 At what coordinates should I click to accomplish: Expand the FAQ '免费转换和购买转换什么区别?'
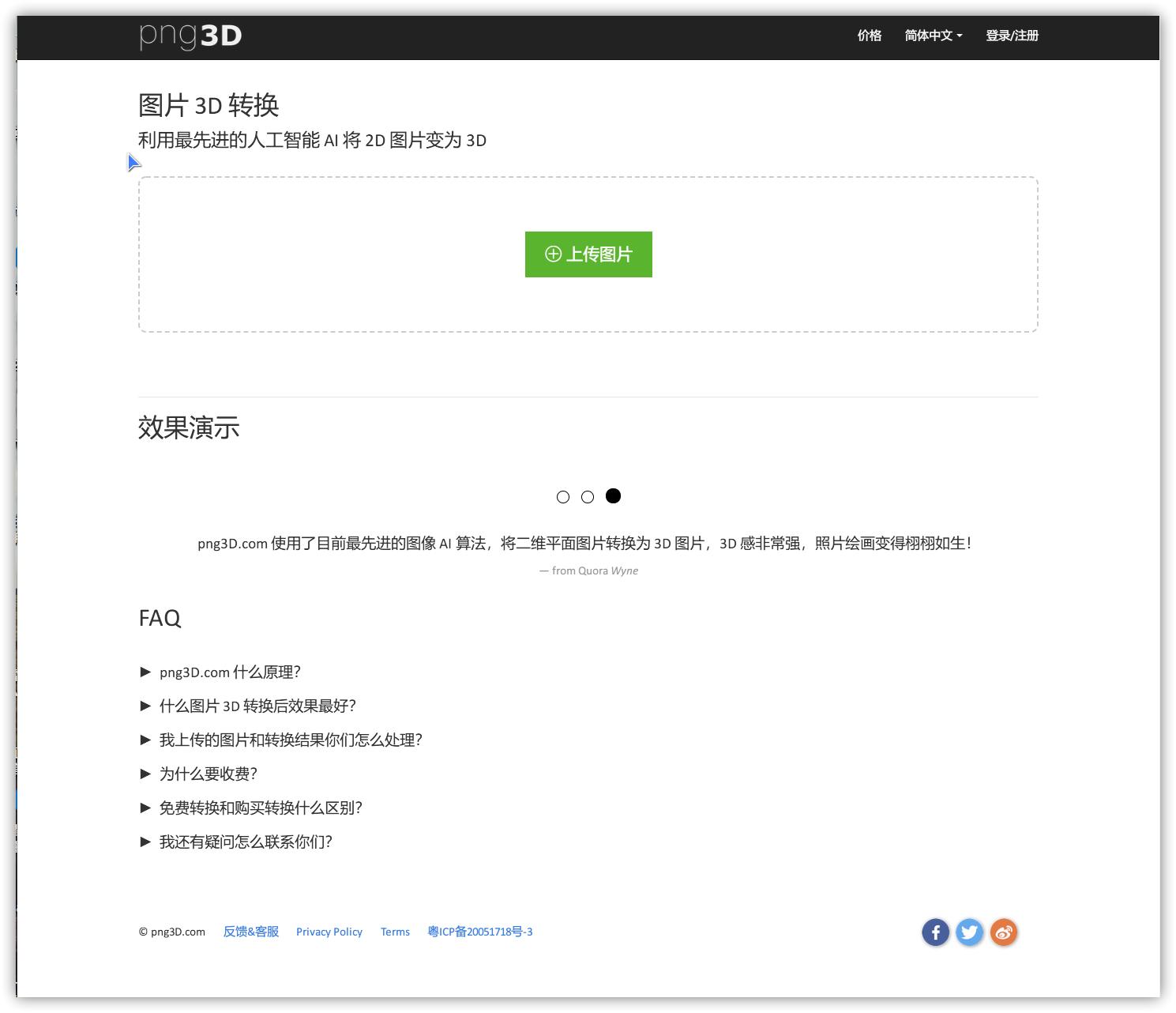point(261,808)
